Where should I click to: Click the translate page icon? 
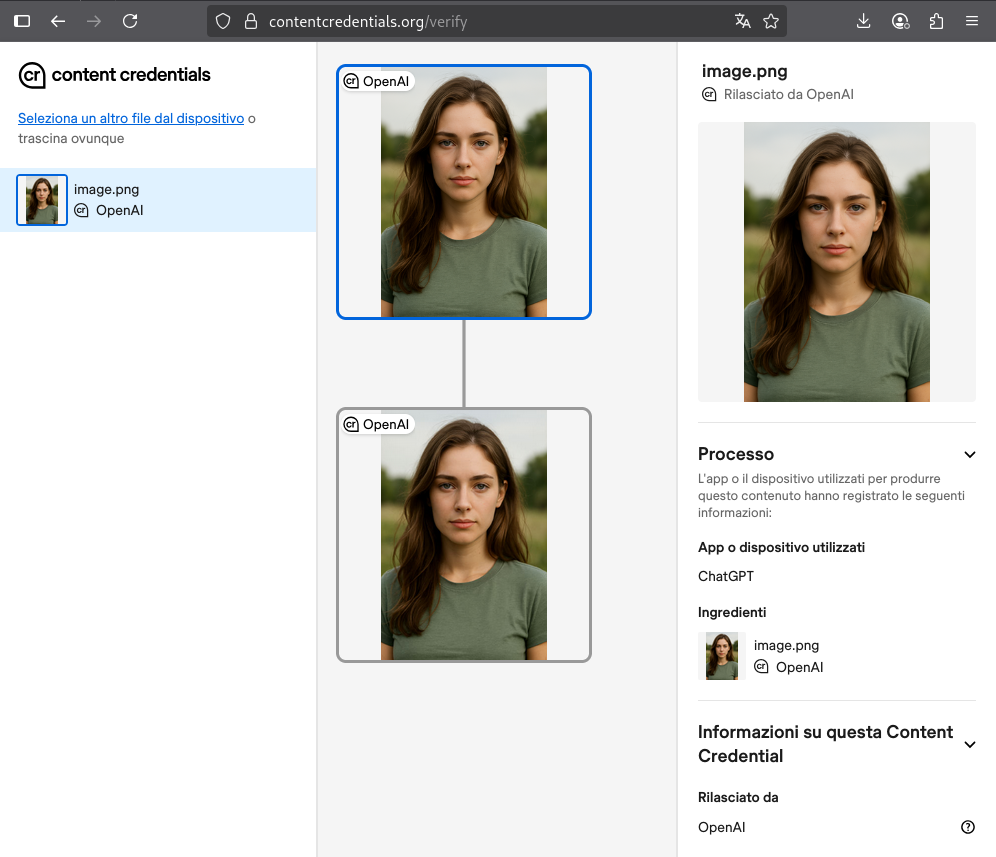coord(742,21)
